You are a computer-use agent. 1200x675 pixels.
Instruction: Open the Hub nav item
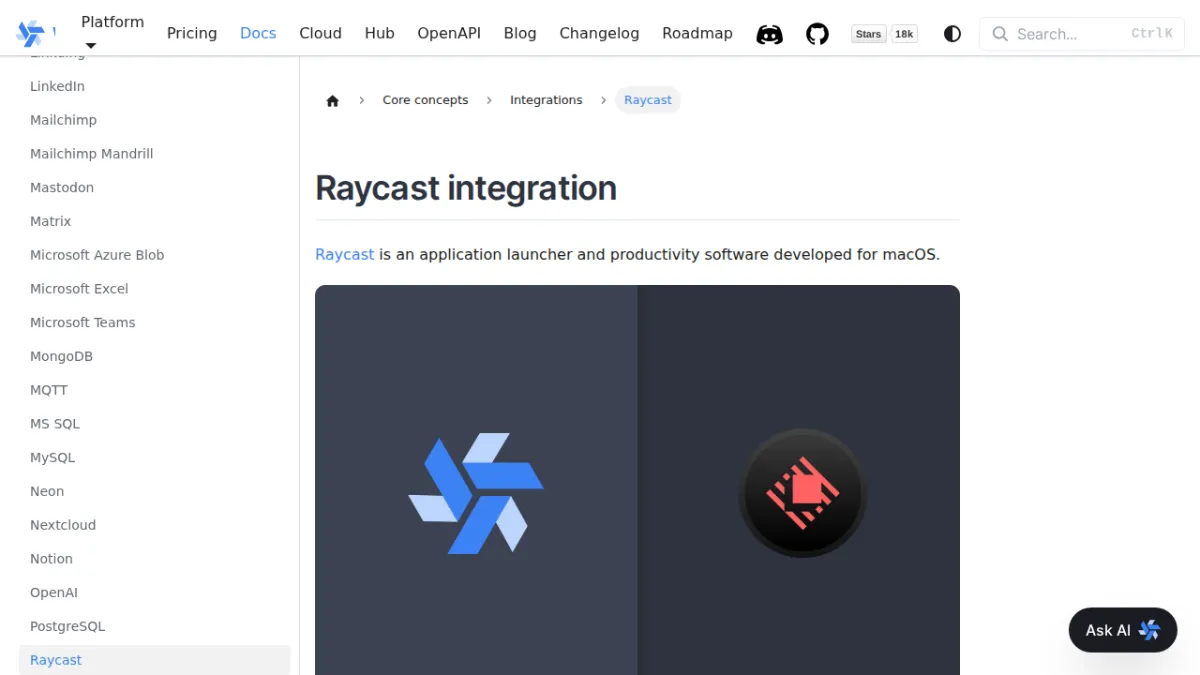[x=379, y=33]
